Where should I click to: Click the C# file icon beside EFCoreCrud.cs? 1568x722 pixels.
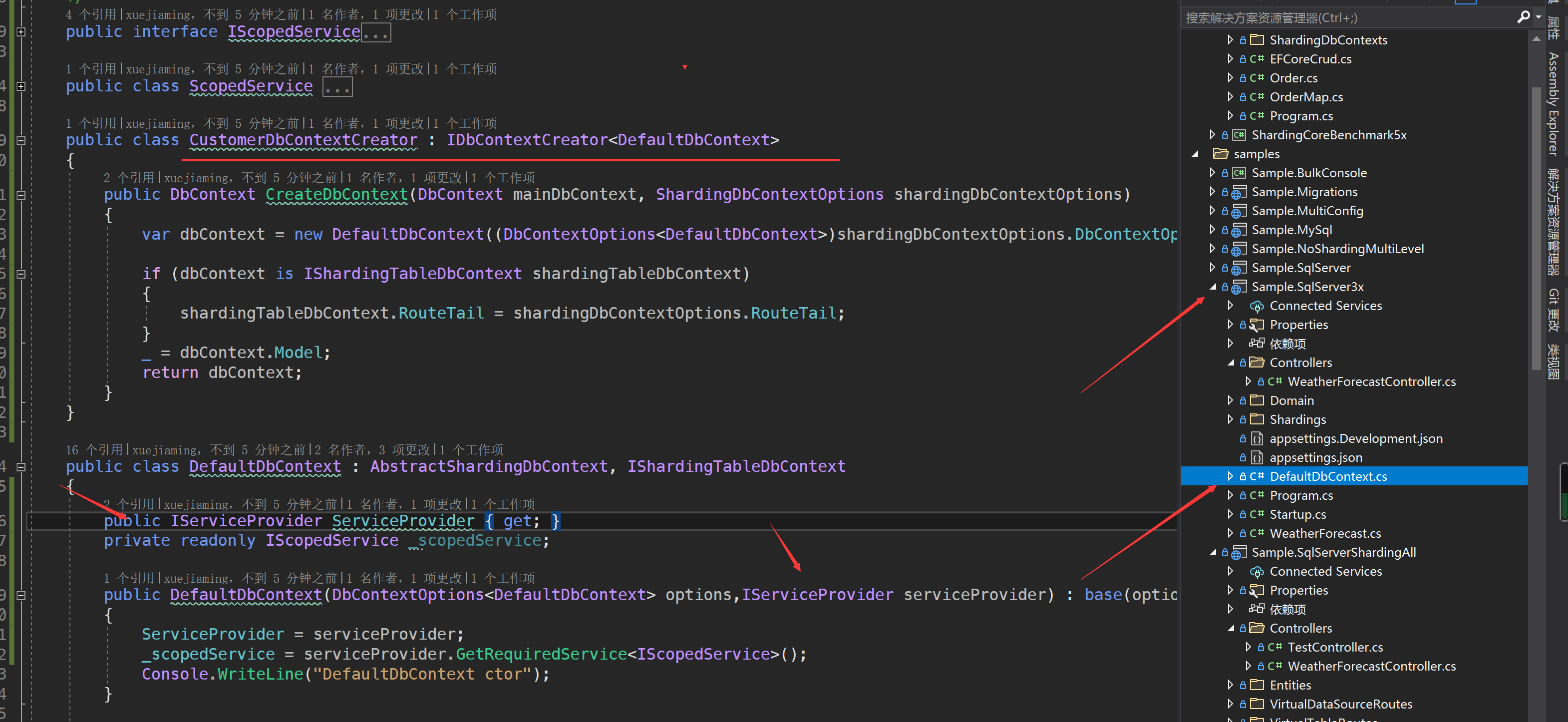1257,59
